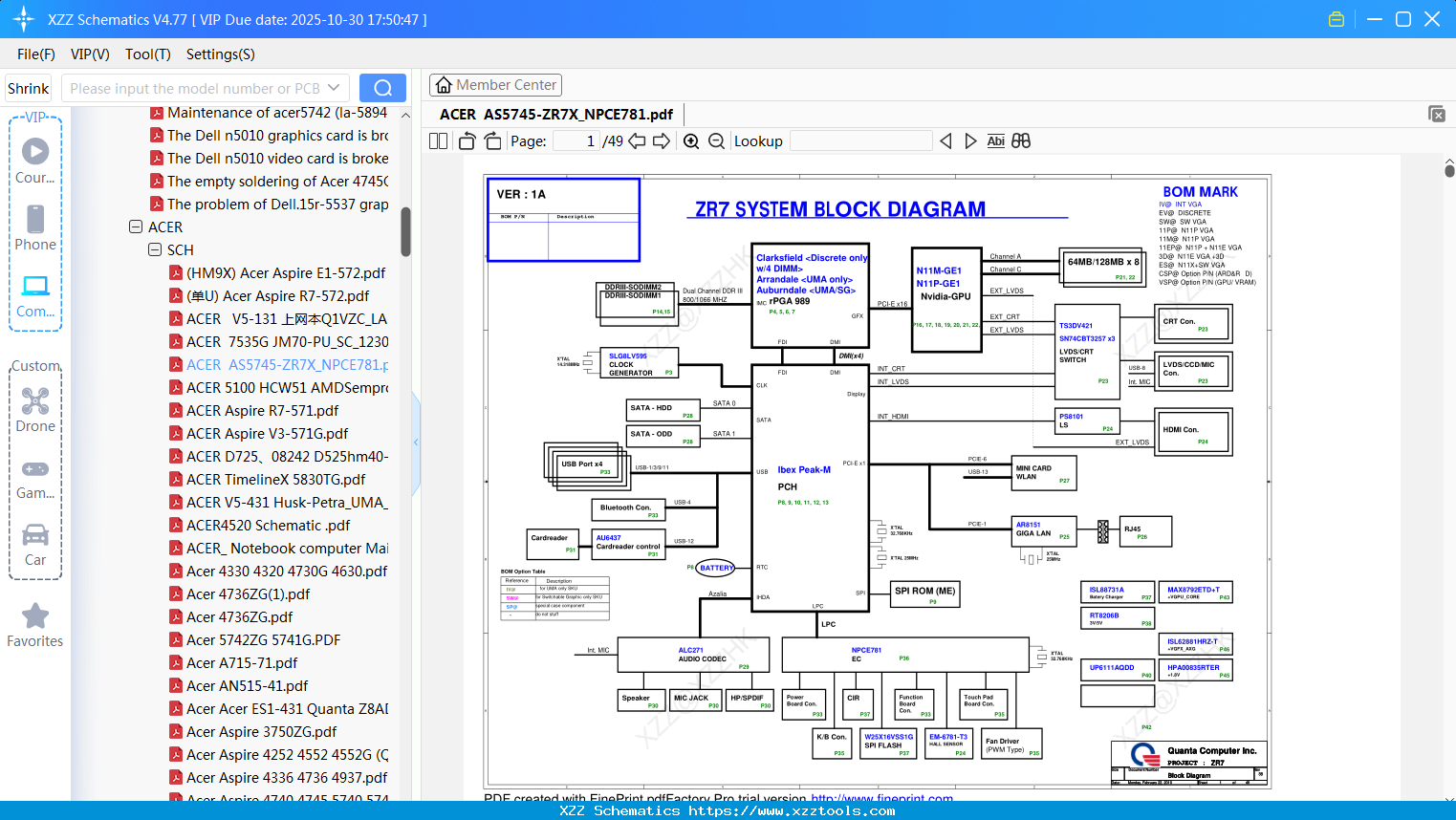Viewport: 1456px width, 820px height.
Task: Rotate the page clockwise
Action: coord(492,141)
